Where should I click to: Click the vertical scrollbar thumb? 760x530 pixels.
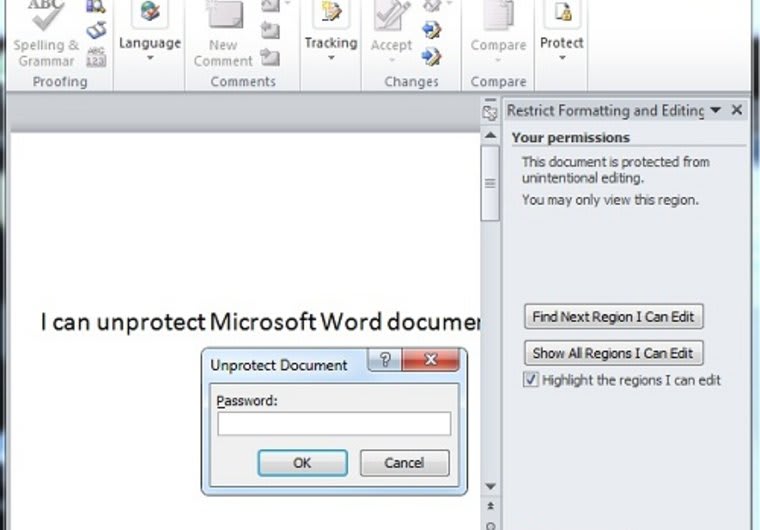[491, 184]
